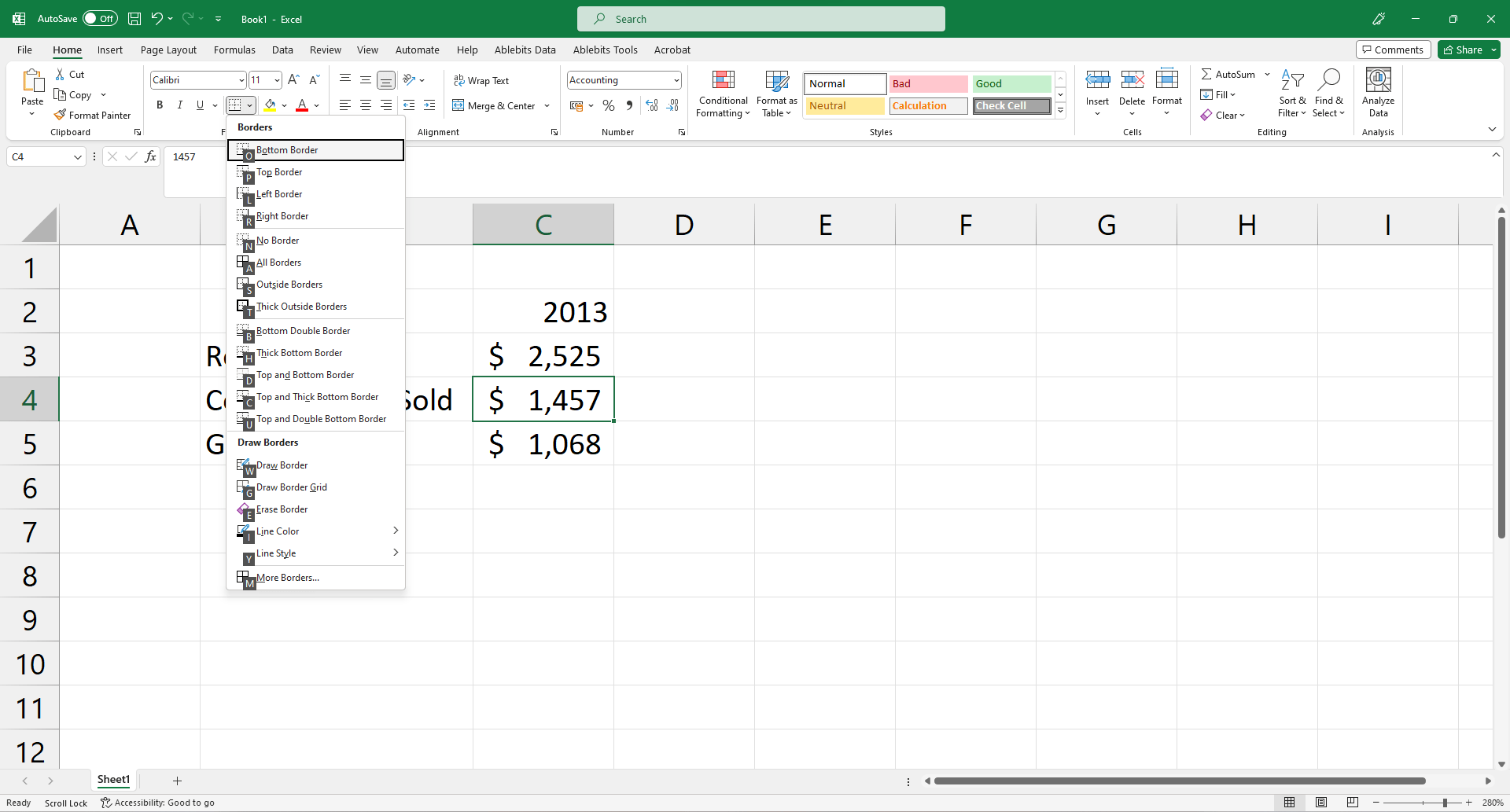1510x812 pixels.
Task: Click the Percent Style icon
Action: pyautogui.click(x=608, y=105)
